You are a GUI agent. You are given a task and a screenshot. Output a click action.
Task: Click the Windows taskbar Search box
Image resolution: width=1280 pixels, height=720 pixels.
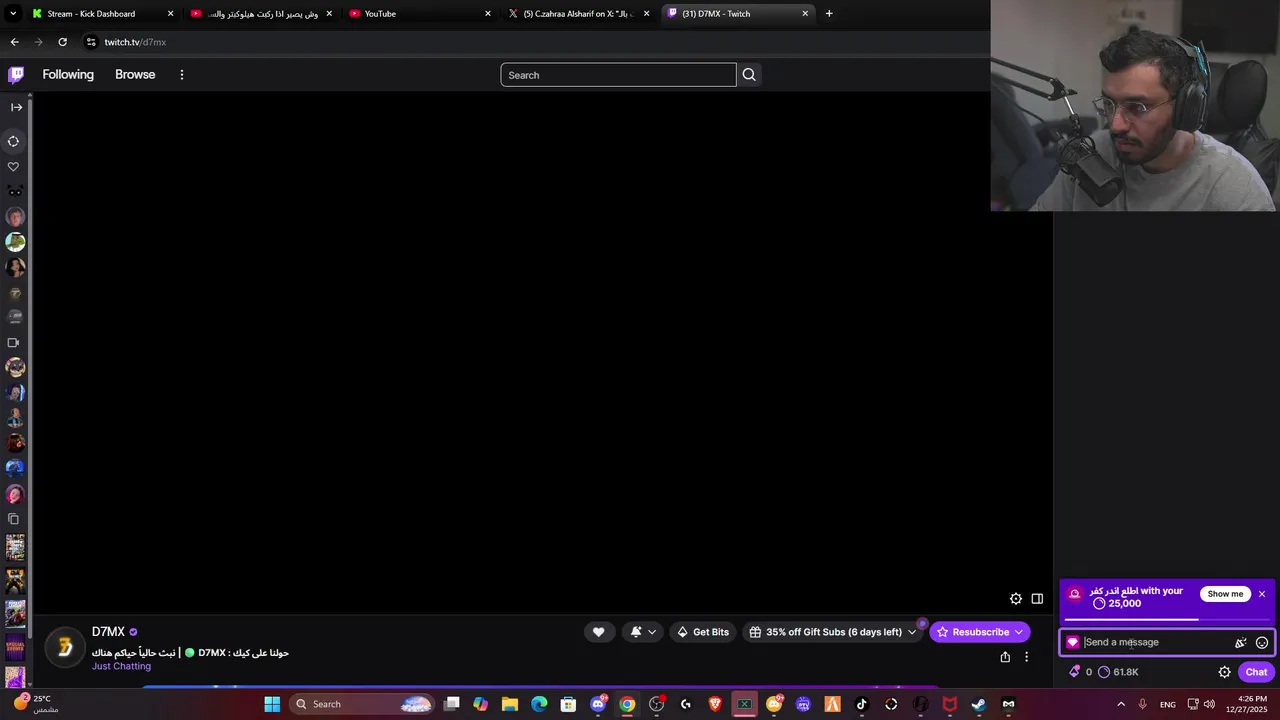coord(362,704)
